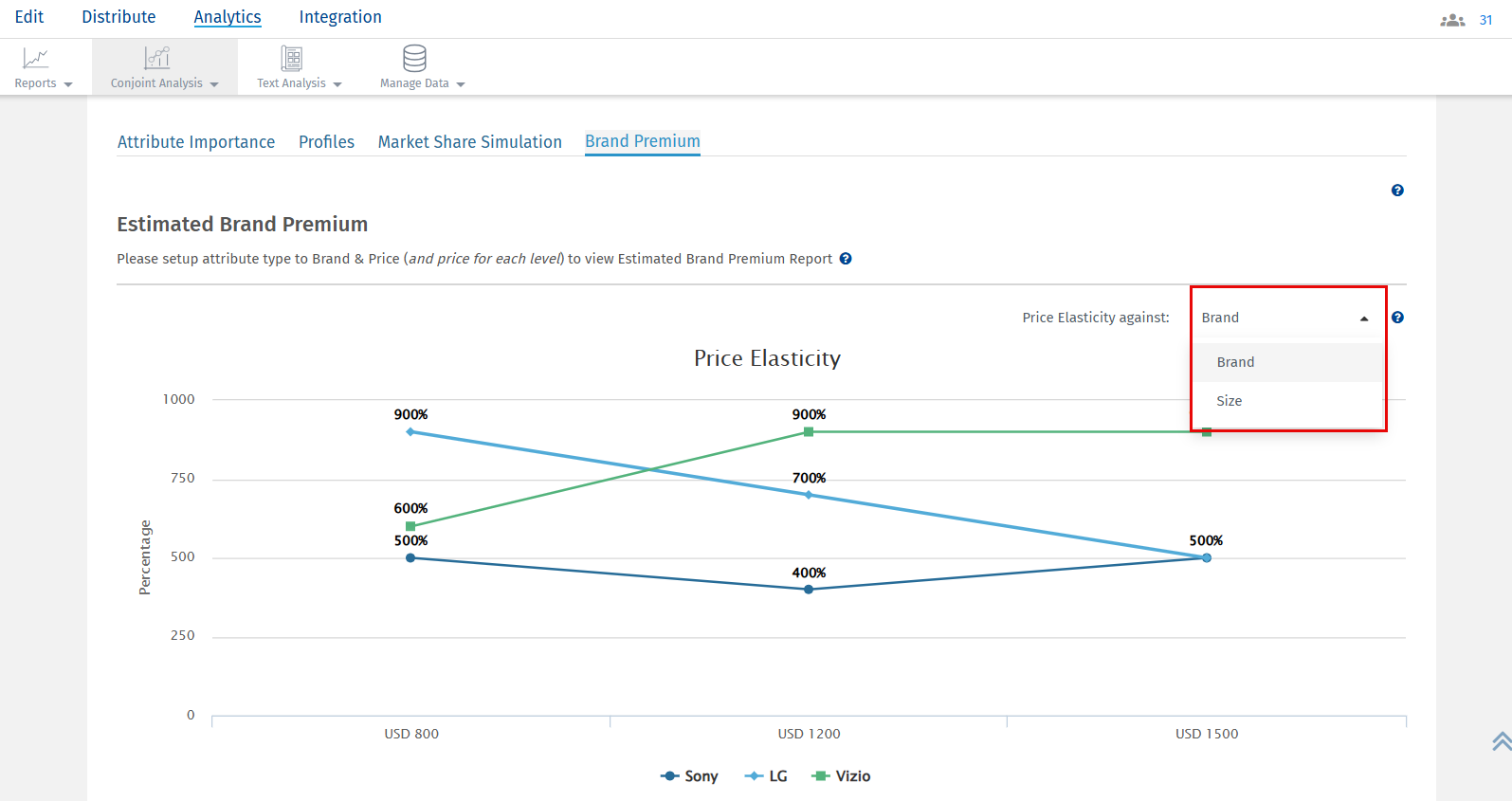Toggle Sony series in chart legend
Screen dimensions: 1512x801
coord(690,776)
